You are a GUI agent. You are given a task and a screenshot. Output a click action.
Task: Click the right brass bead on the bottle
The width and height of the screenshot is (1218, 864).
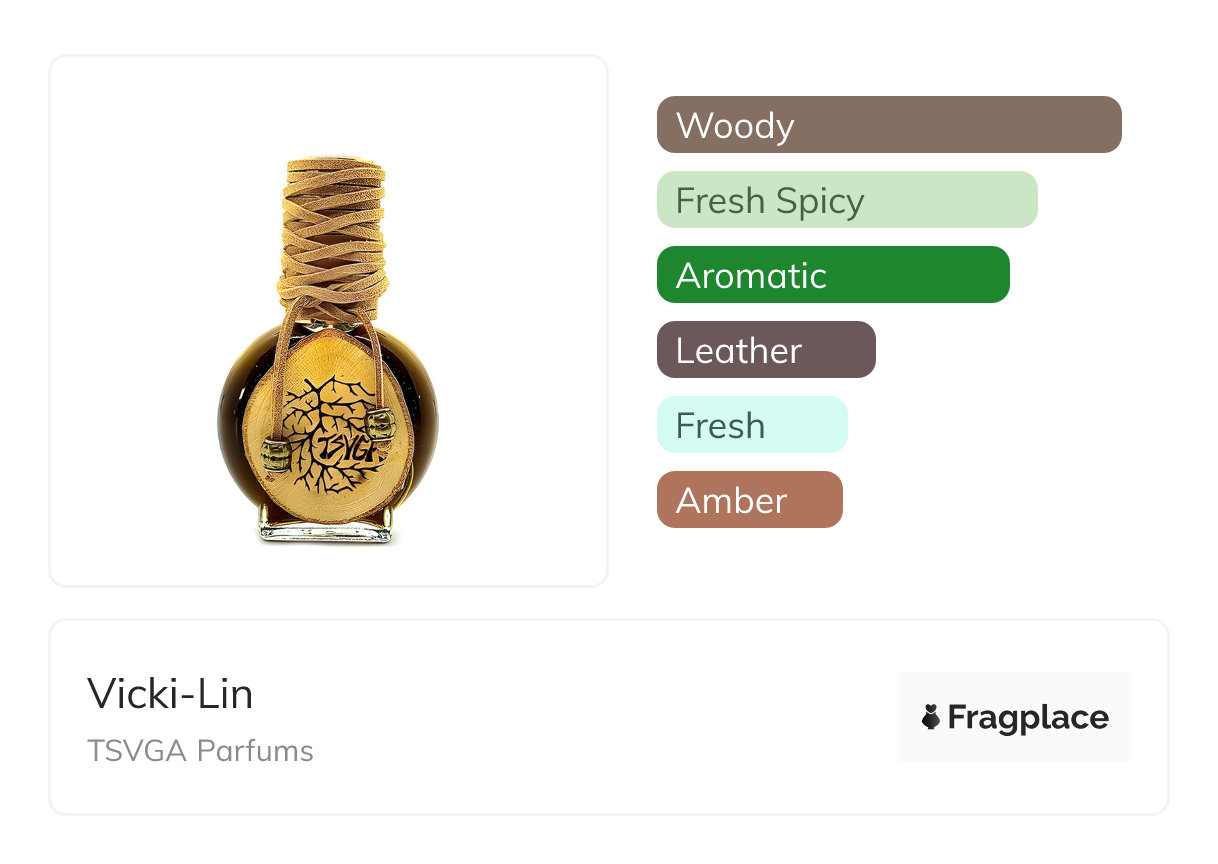click(x=379, y=424)
